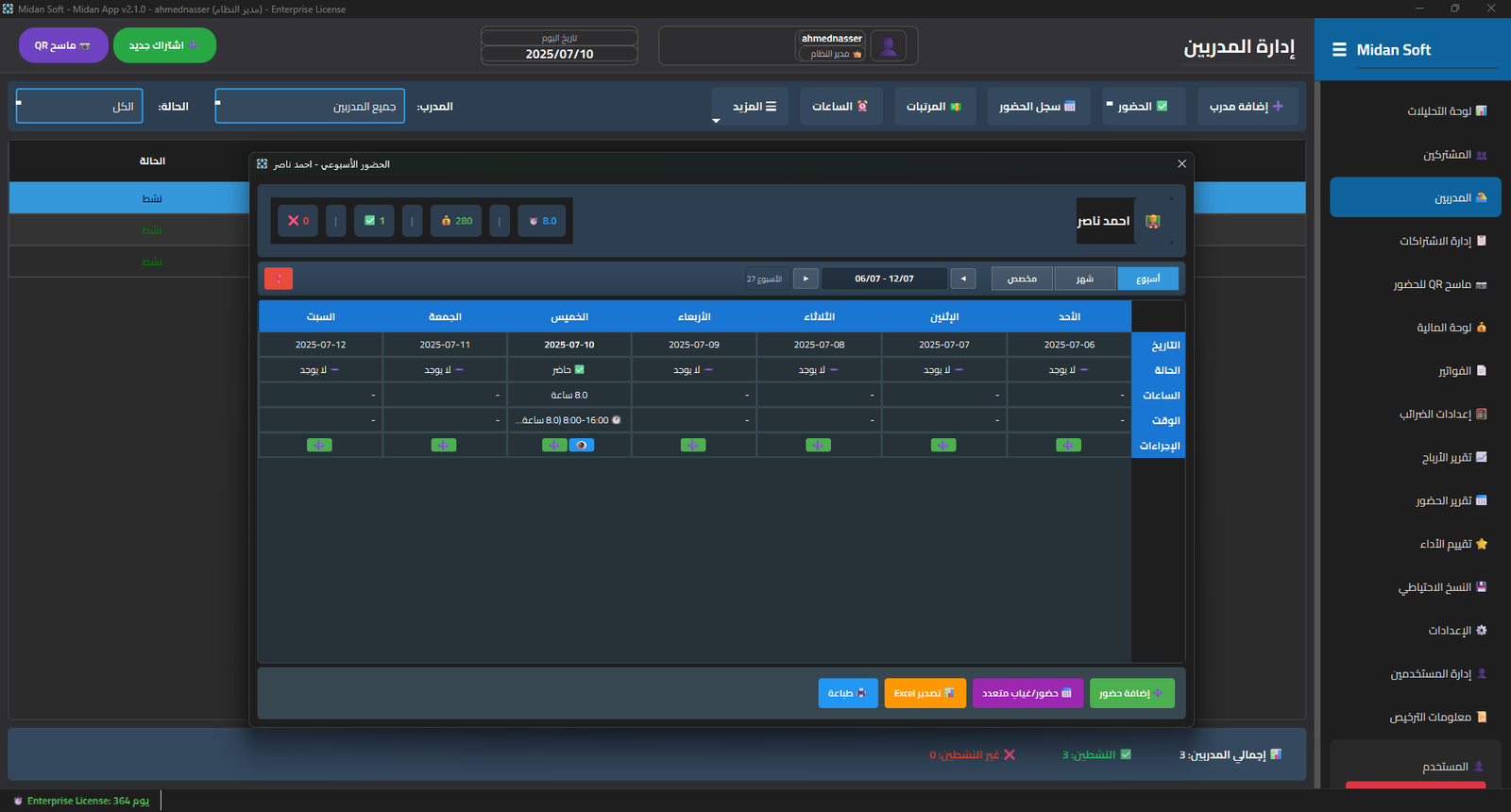Click the week 27 (الأسبوع 27) label
Image resolution: width=1511 pixels, height=812 pixels.
[764, 279]
